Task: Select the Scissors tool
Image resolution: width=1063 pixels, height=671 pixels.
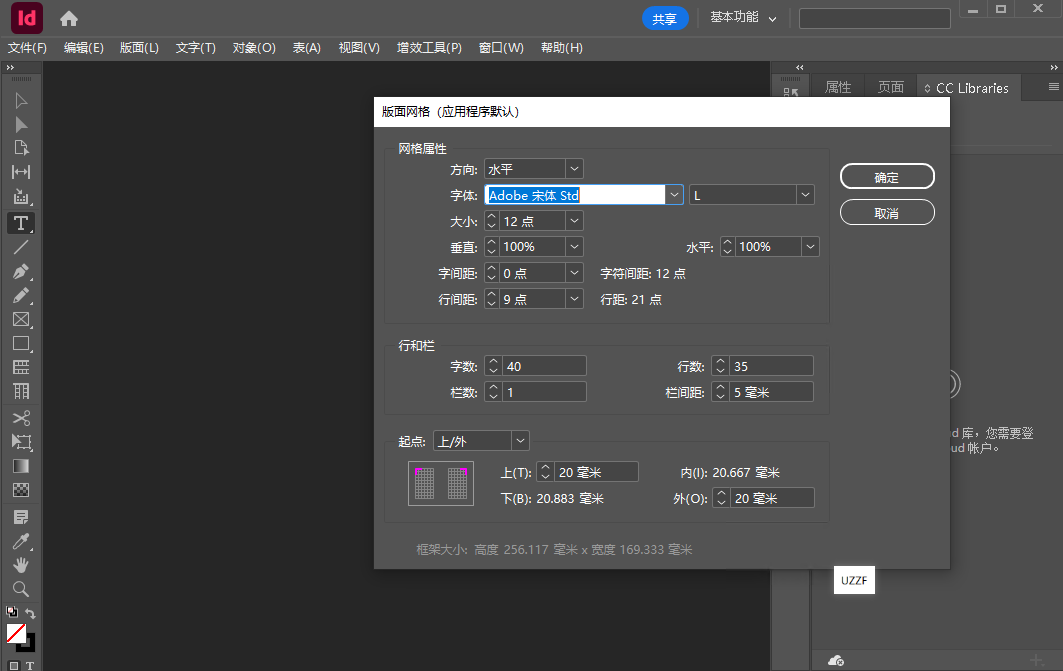Action: tap(21, 418)
